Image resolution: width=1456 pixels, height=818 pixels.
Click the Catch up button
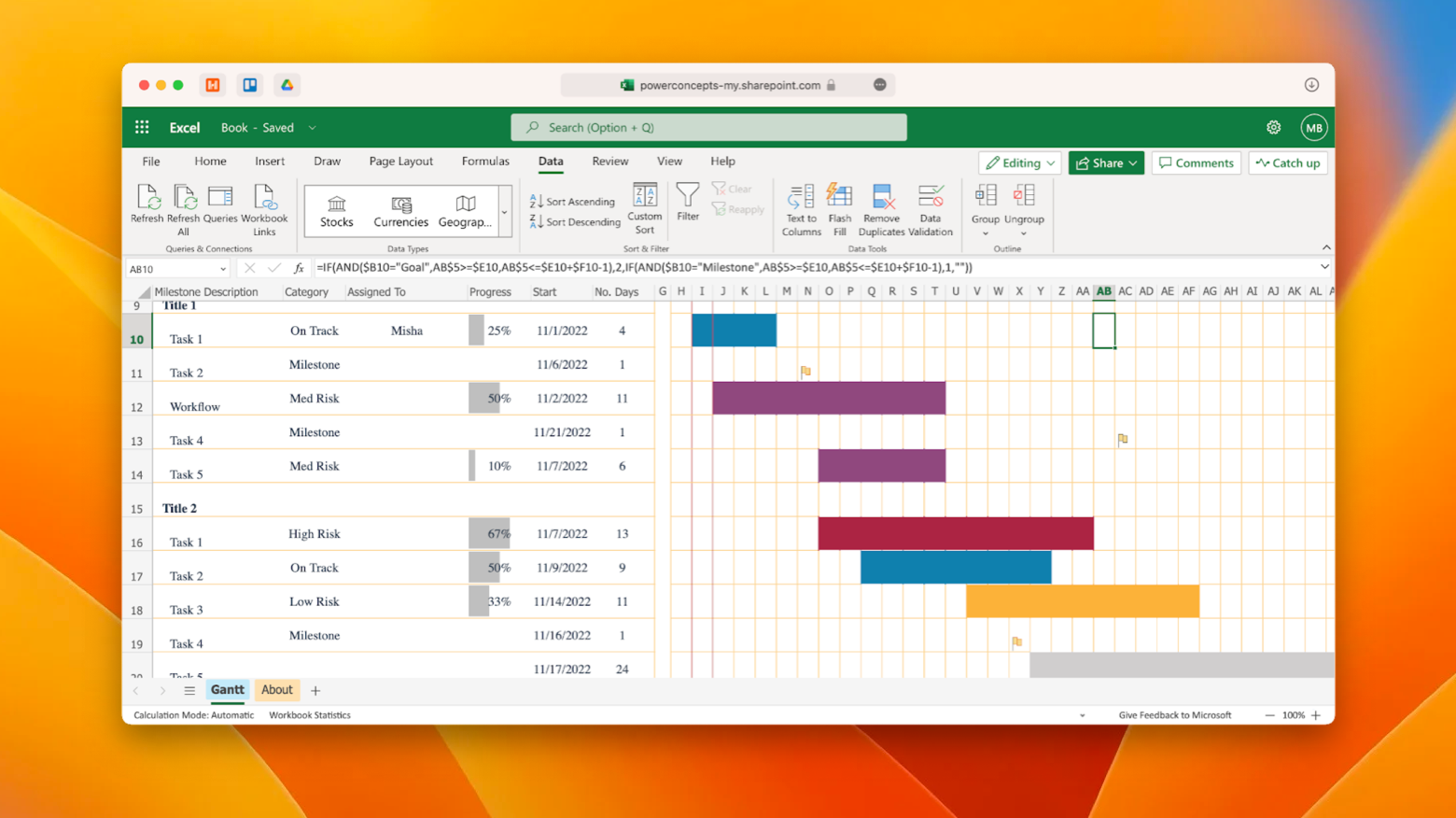click(1288, 162)
